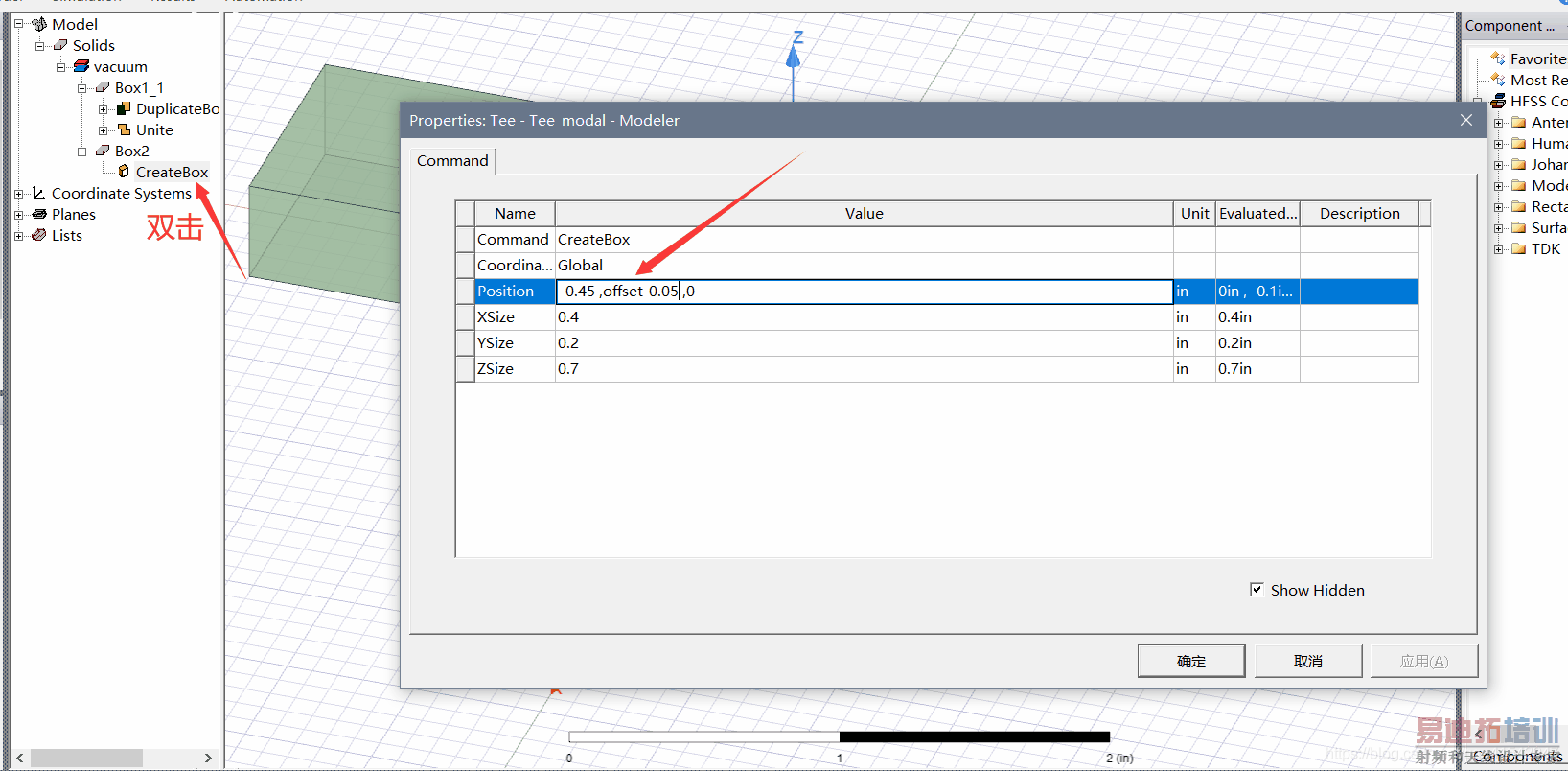Viewport: 1568px width, 771px height.
Task: Click the vacuum material icon
Action: pos(81,66)
